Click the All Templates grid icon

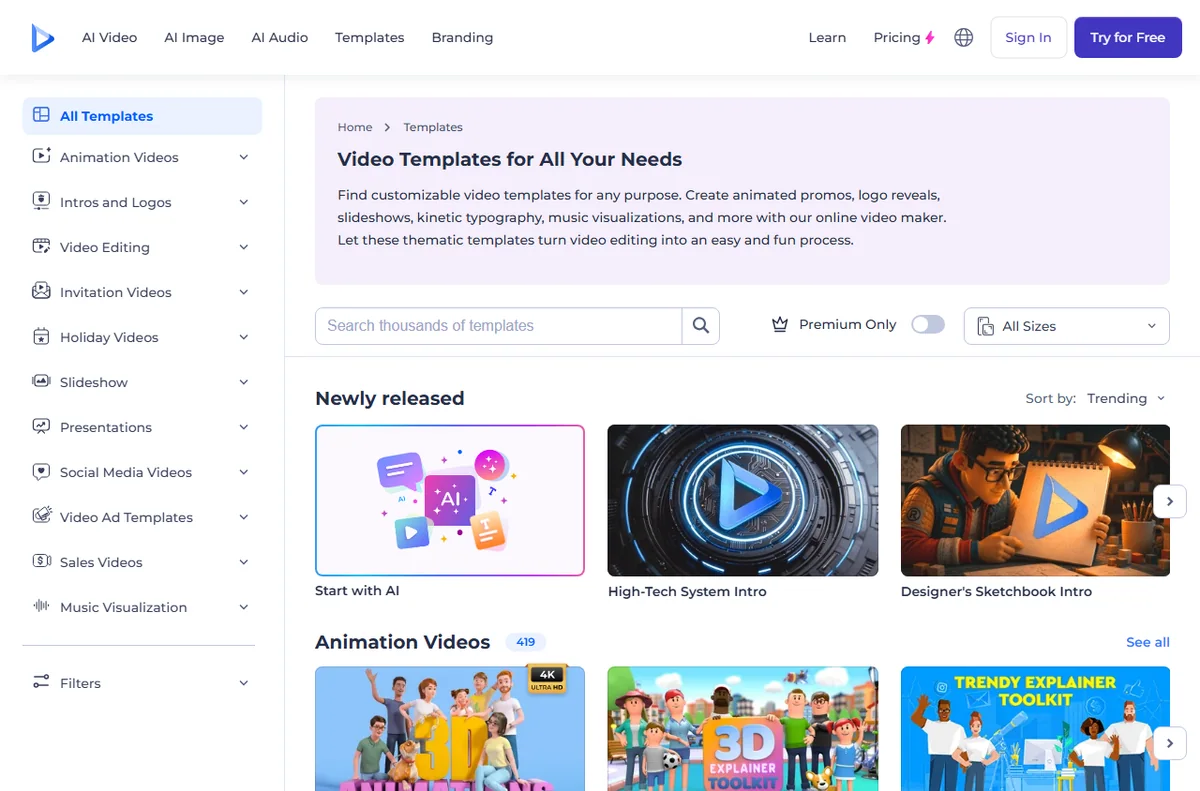pos(41,115)
